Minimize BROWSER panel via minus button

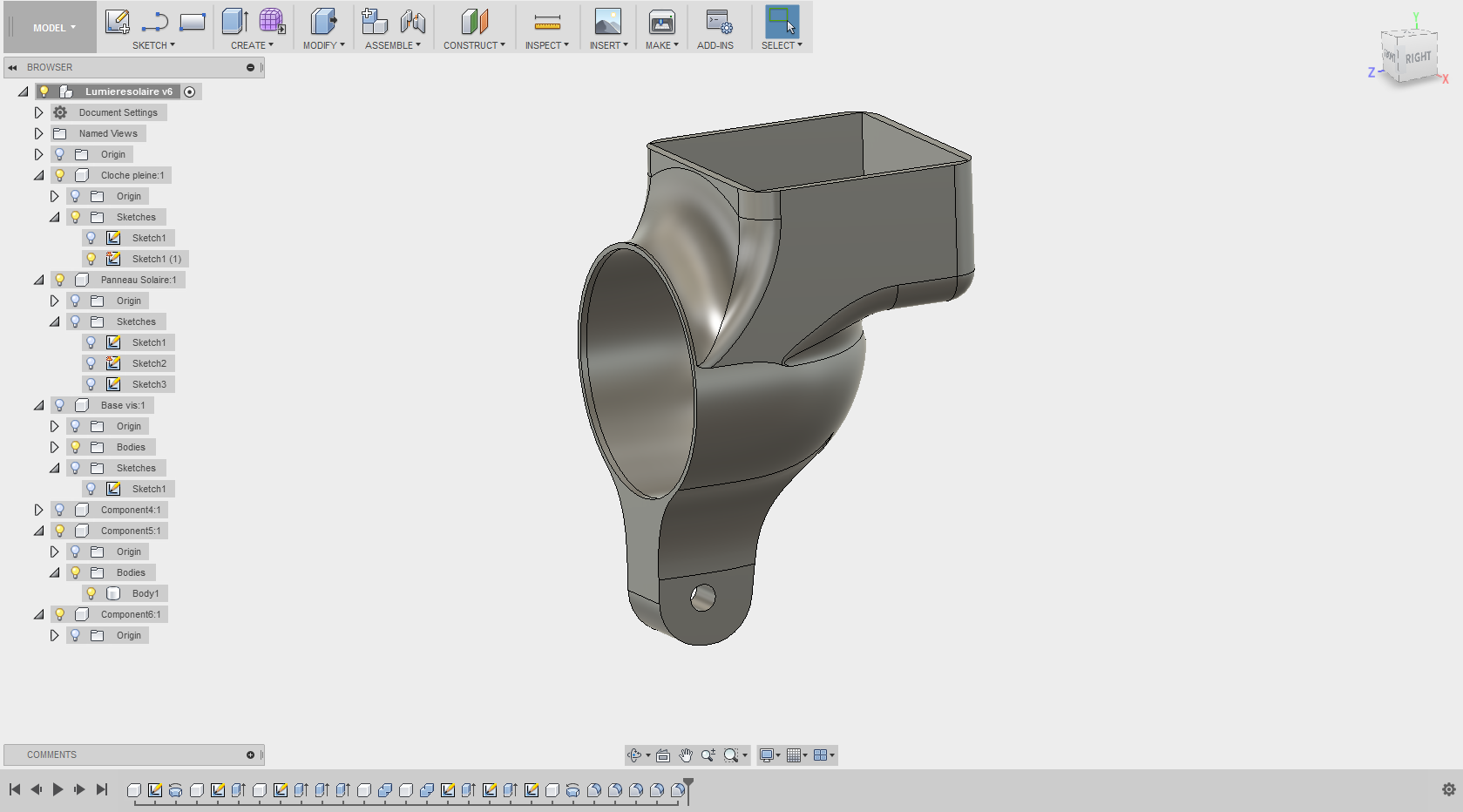[x=250, y=67]
